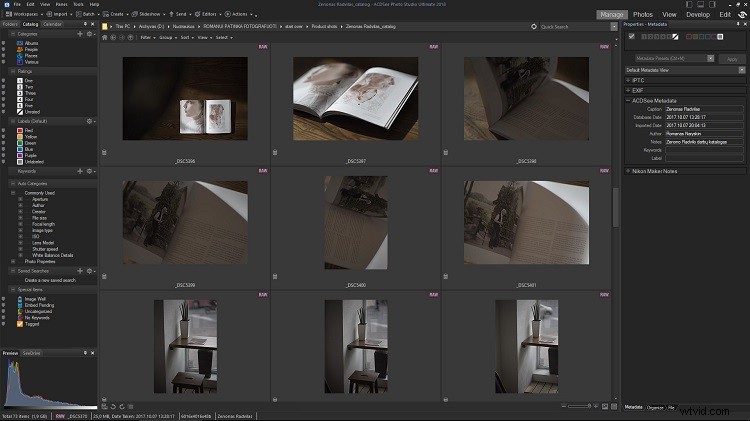The height and width of the screenshot is (421, 750).
Task: Expand the IPTC section
Action: tap(628, 80)
